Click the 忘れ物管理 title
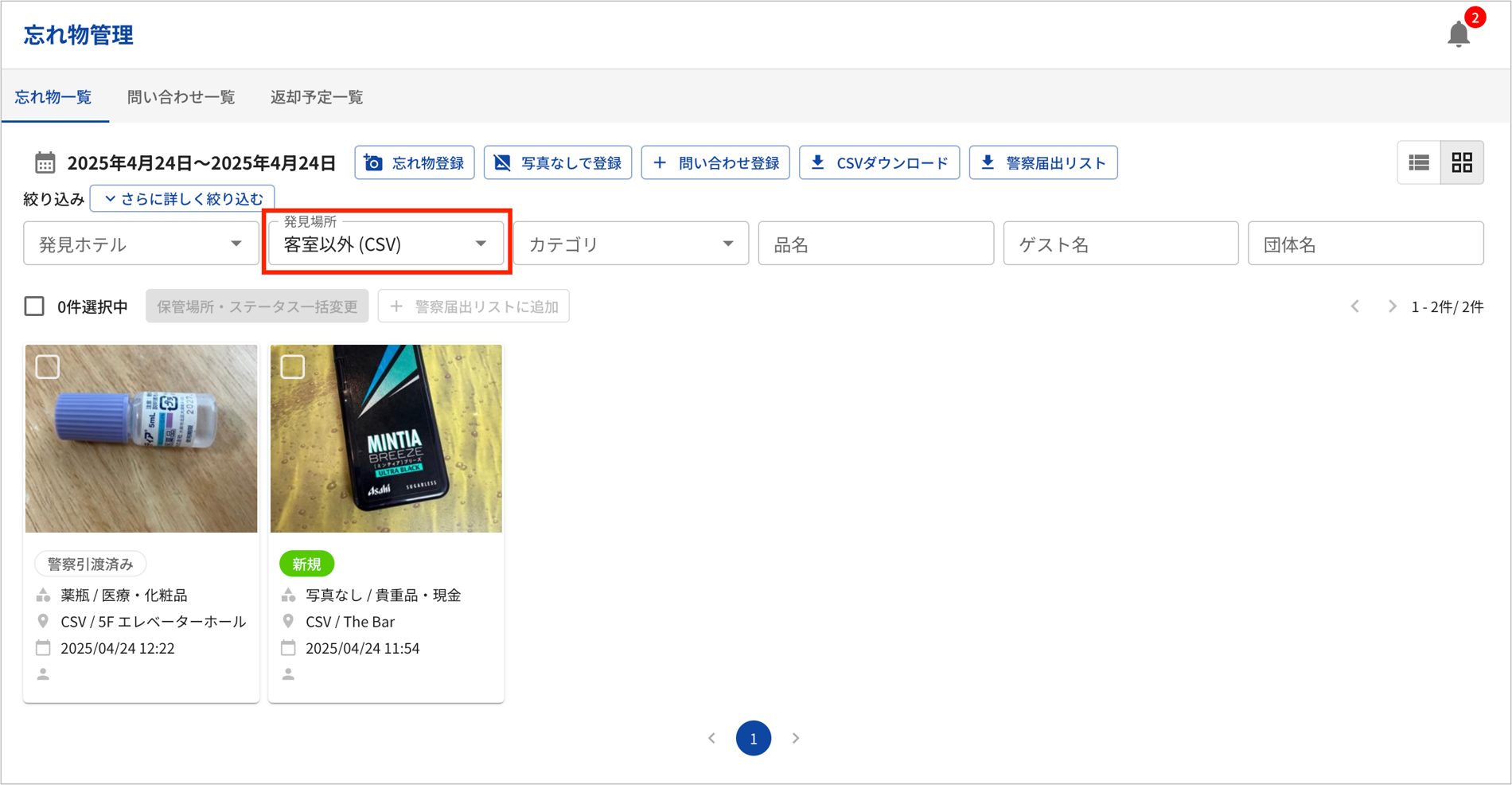Viewport: 1512px width, 785px height. click(x=79, y=35)
